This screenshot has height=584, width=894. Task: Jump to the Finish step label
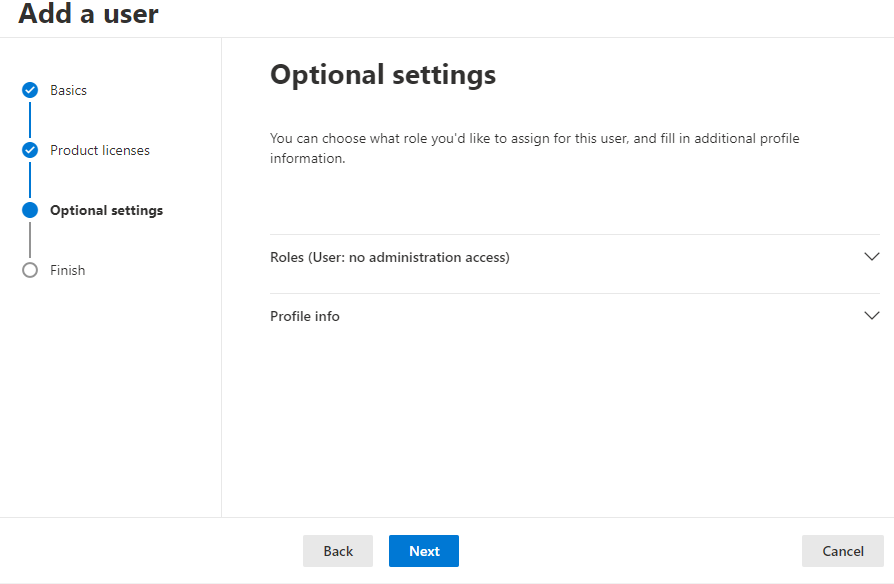(x=67, y=270)
